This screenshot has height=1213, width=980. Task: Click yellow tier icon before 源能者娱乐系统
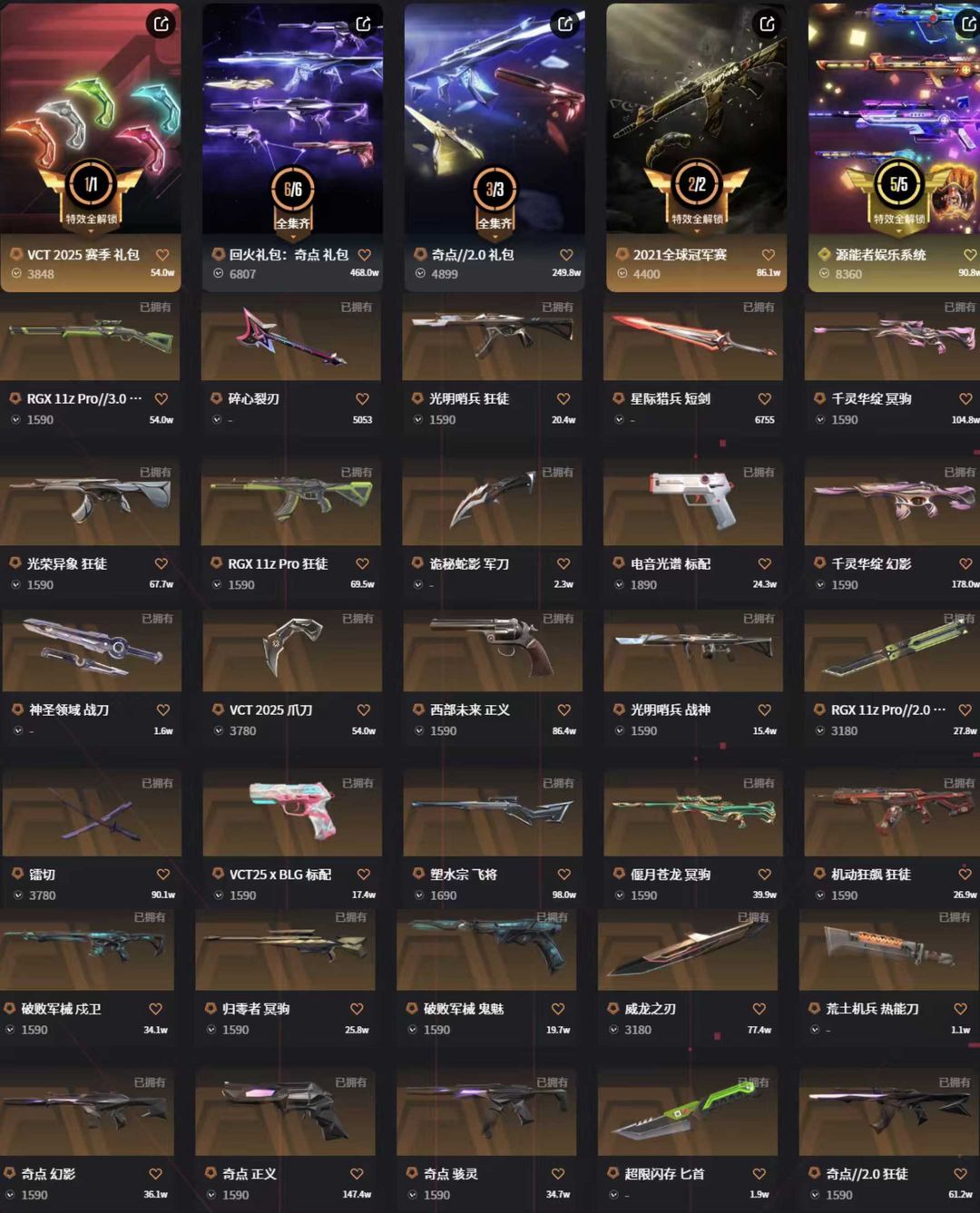coord(824,254)
